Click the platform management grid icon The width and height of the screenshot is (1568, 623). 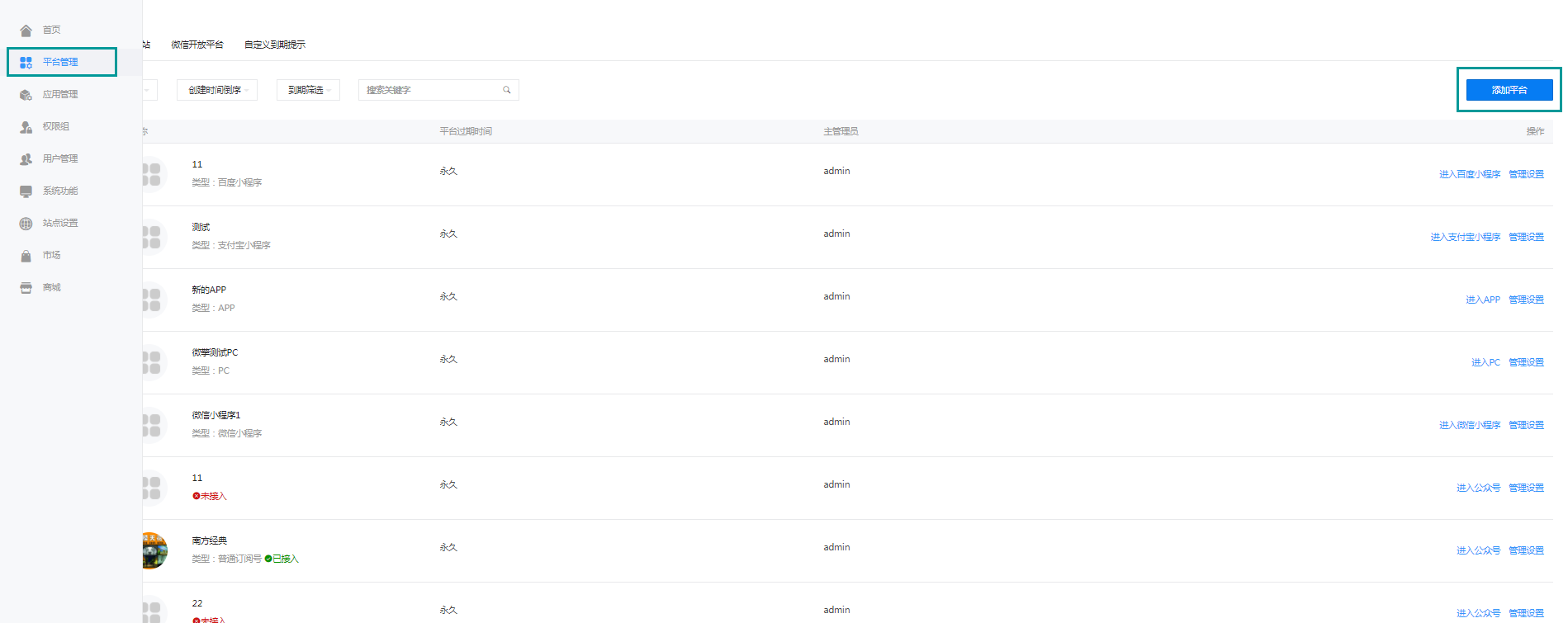[26, 63]
